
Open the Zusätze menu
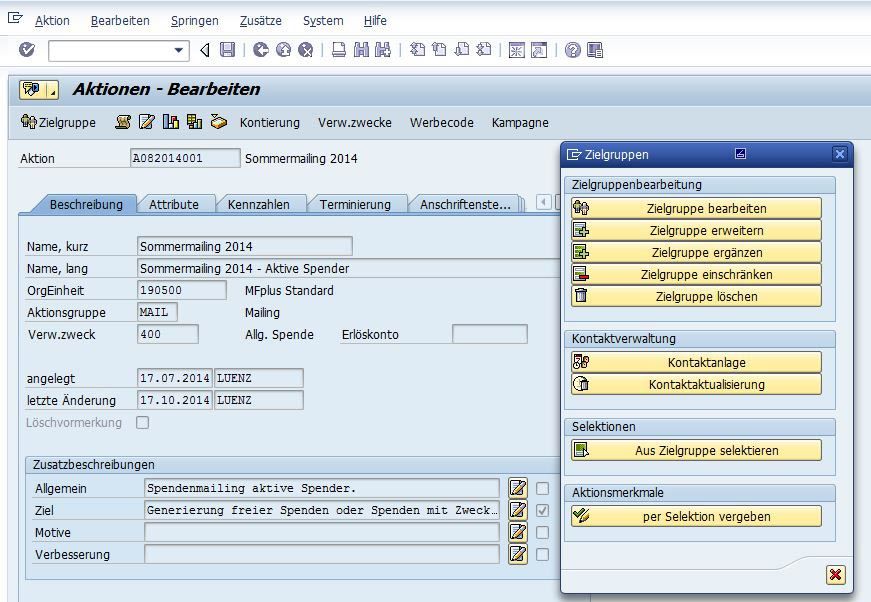pos(261,21)
